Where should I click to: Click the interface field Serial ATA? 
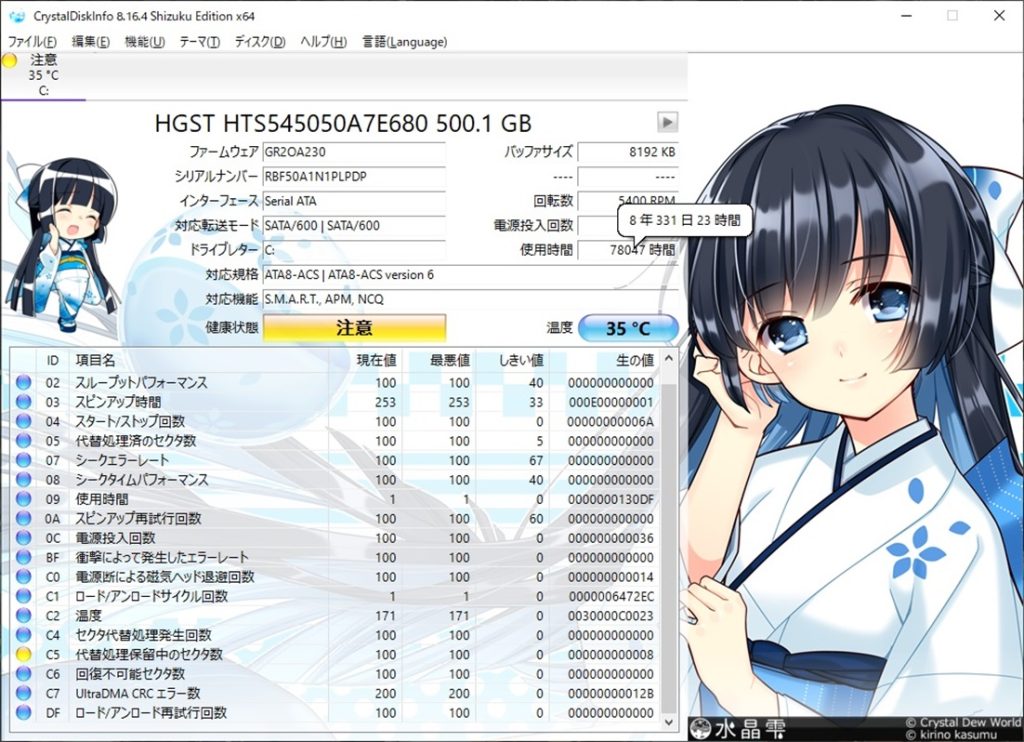click(353, 201)
